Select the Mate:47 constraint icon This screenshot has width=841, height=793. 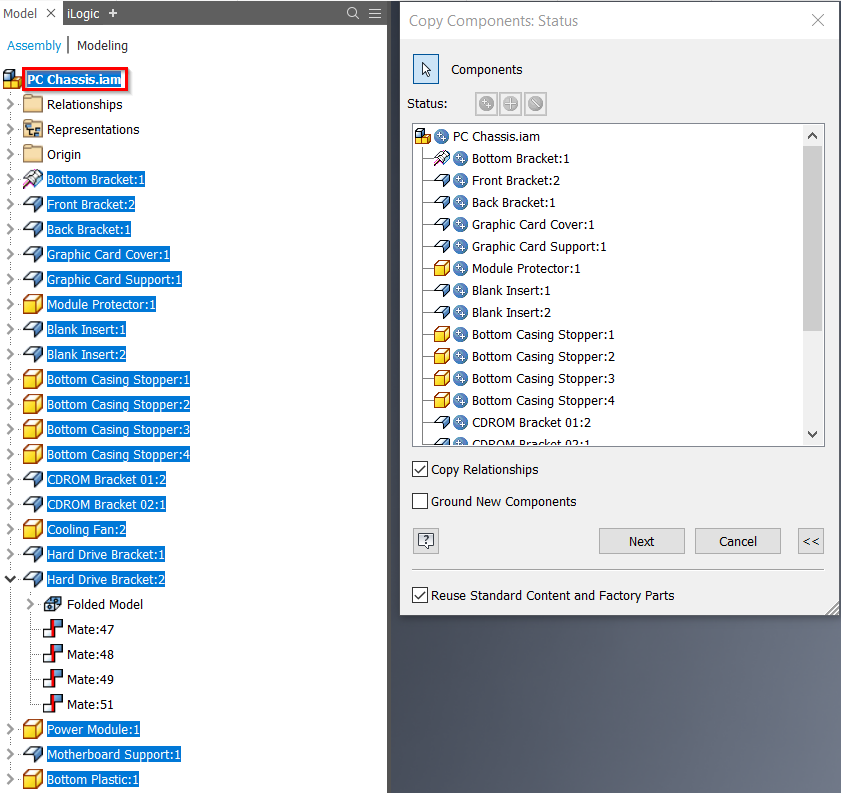point(54,629)
